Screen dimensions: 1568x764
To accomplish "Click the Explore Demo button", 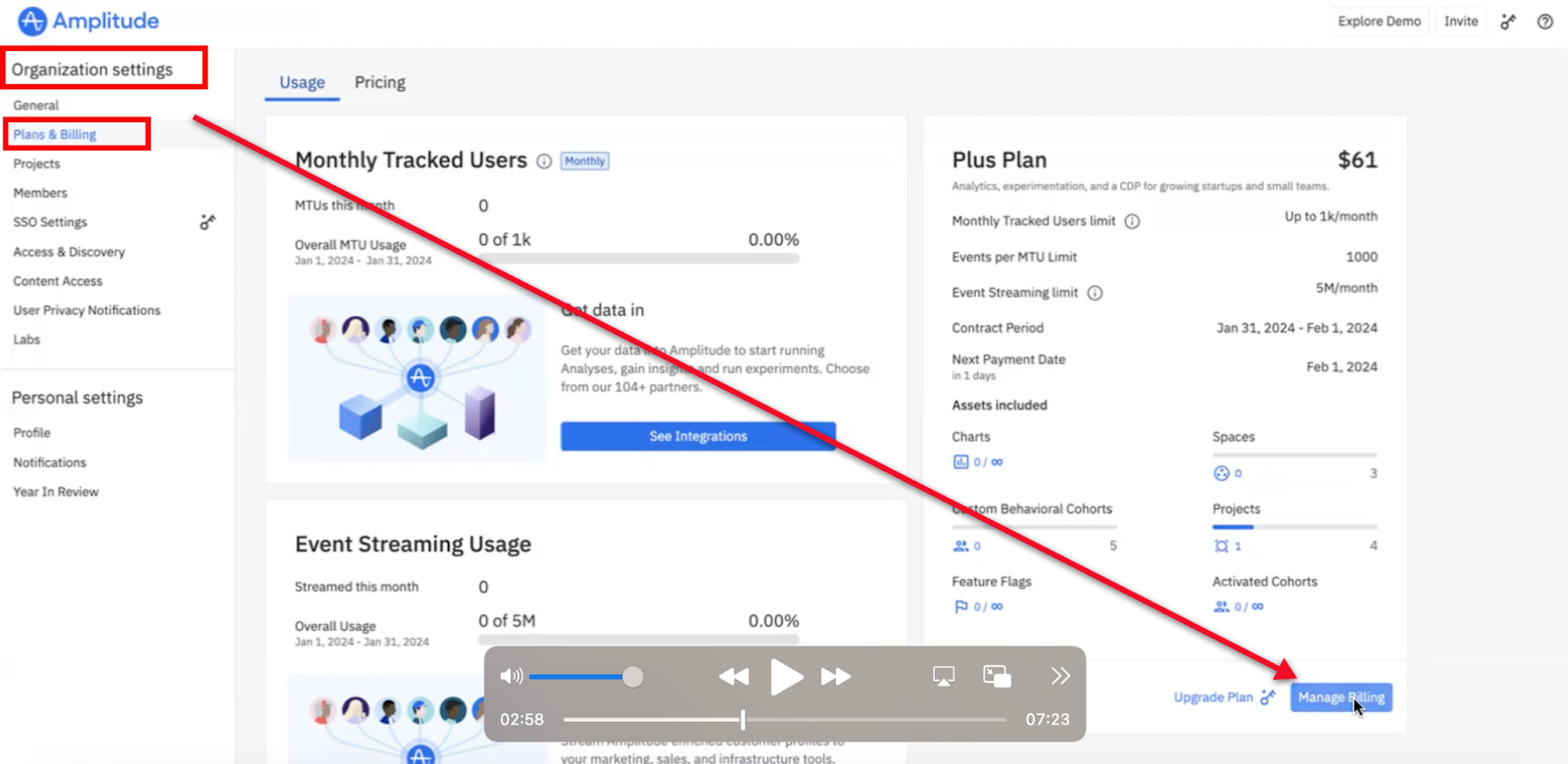I will (x=1379, y=22).
